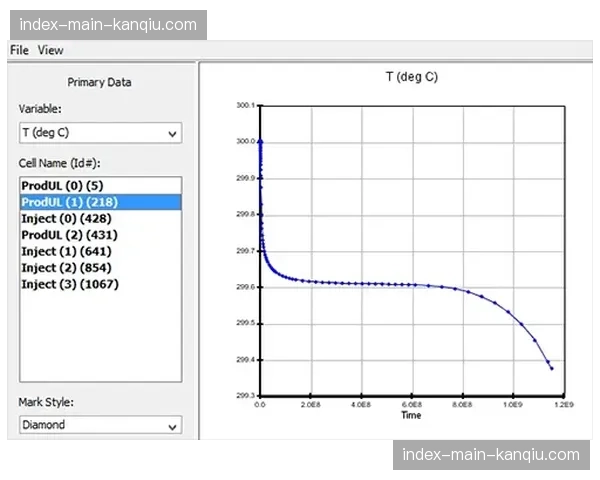Open the View menu

click(x=50, y=50)
